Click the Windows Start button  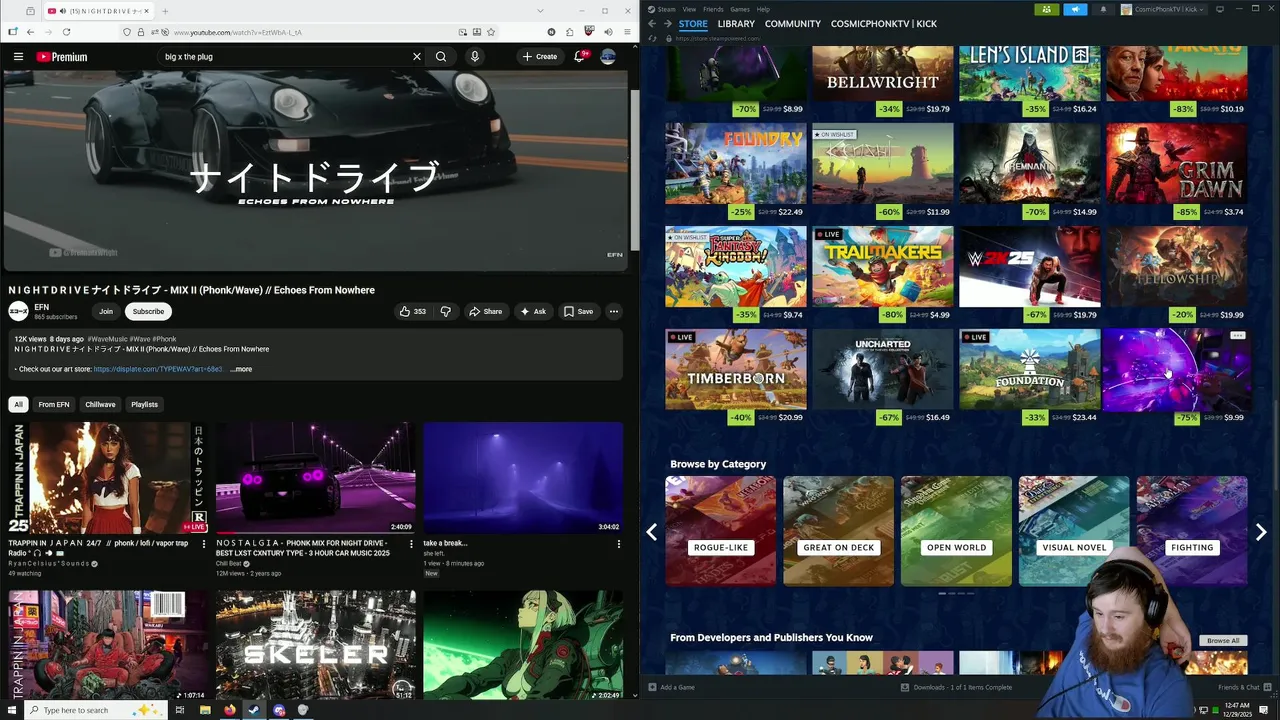pos(12,710)
